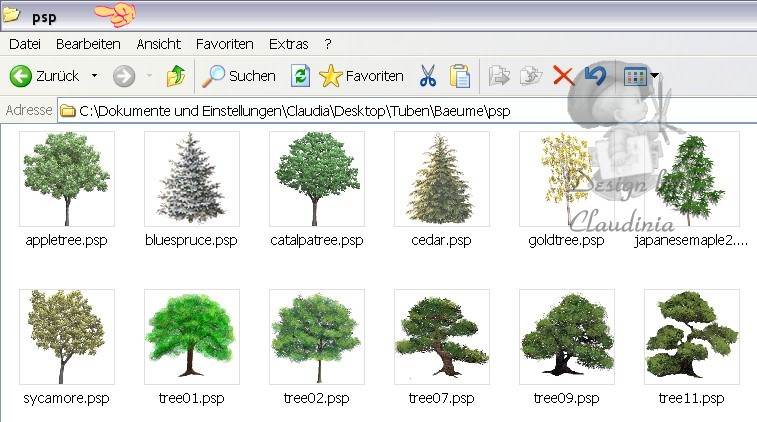Image resolution: width=757 pixels, height=422 pixels.
Task: Click file name text catalpatree.psp
Action: click(317, 240)
